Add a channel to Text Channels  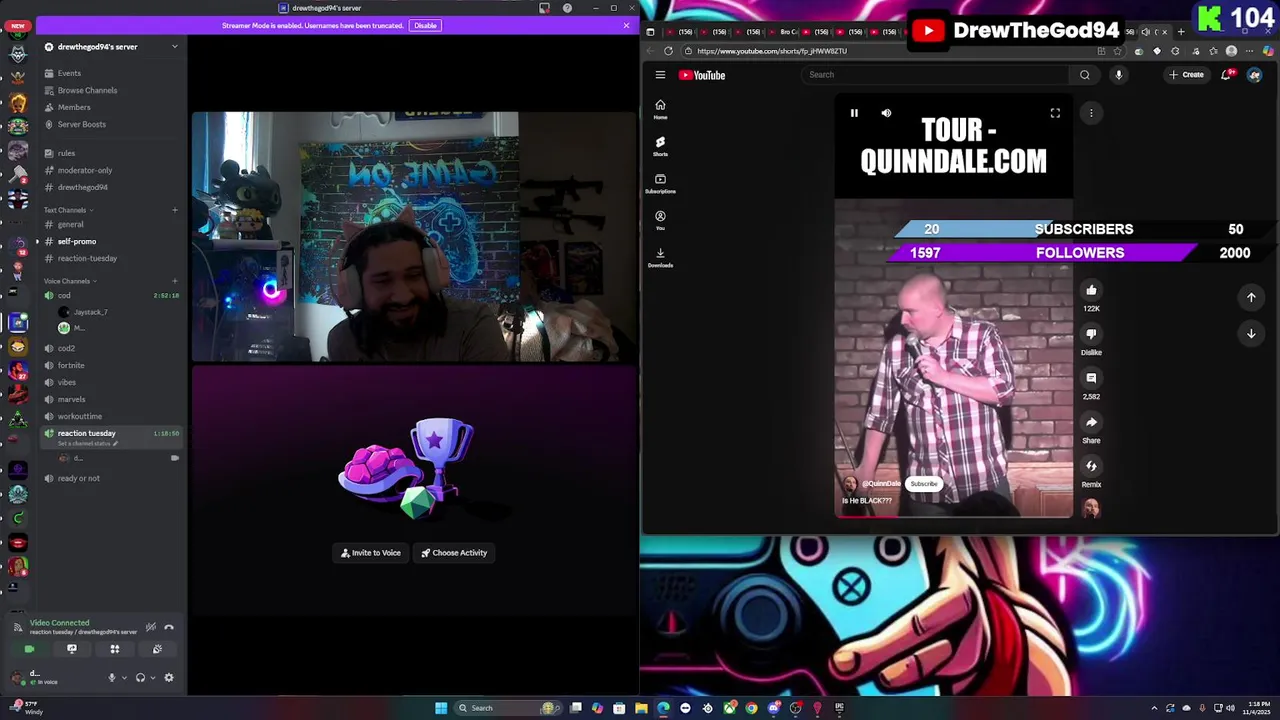pyautogui.click(x=175, y=210)
